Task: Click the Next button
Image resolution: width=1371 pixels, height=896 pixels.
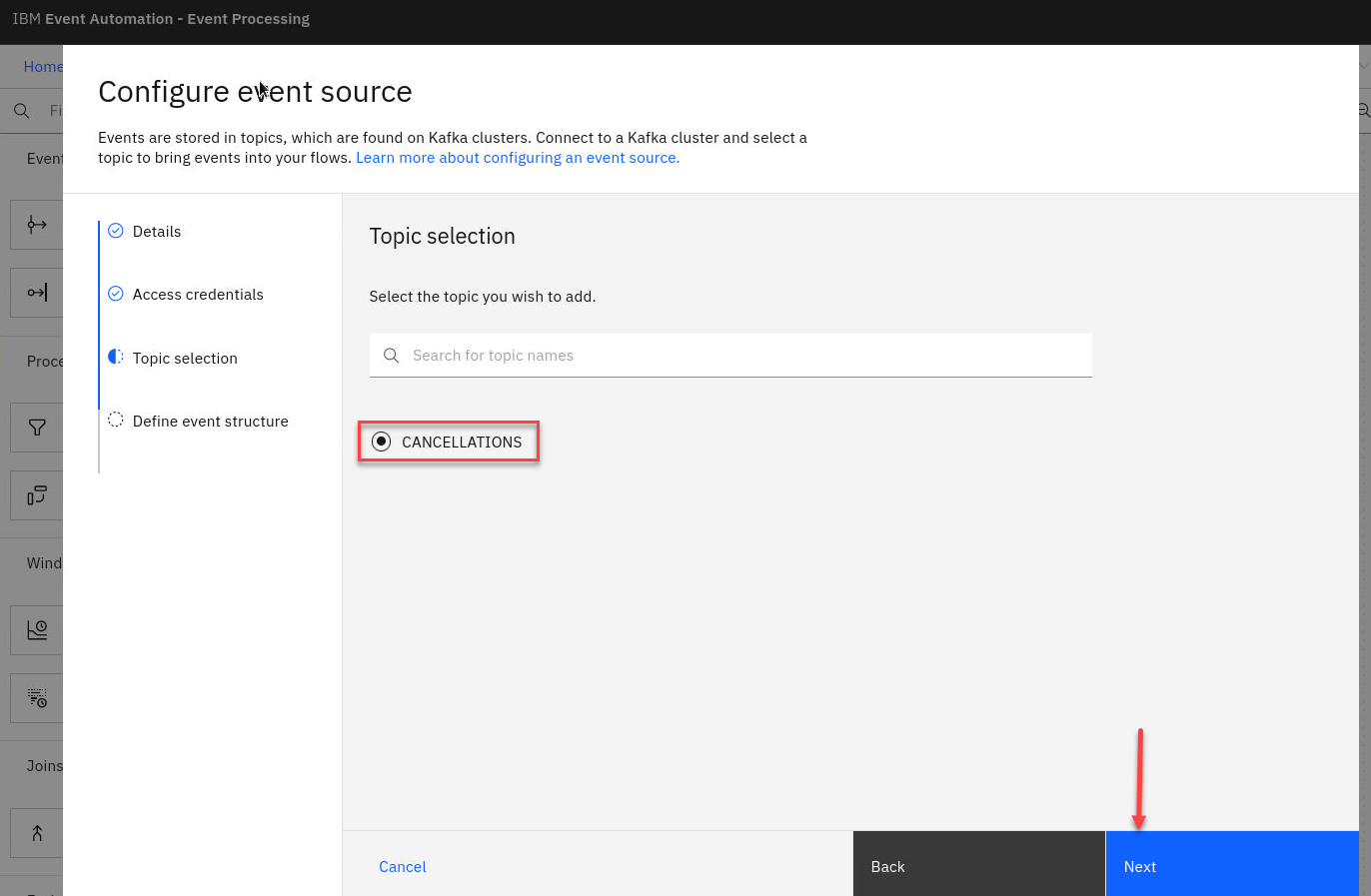Action: click(x=1231, y=866)
